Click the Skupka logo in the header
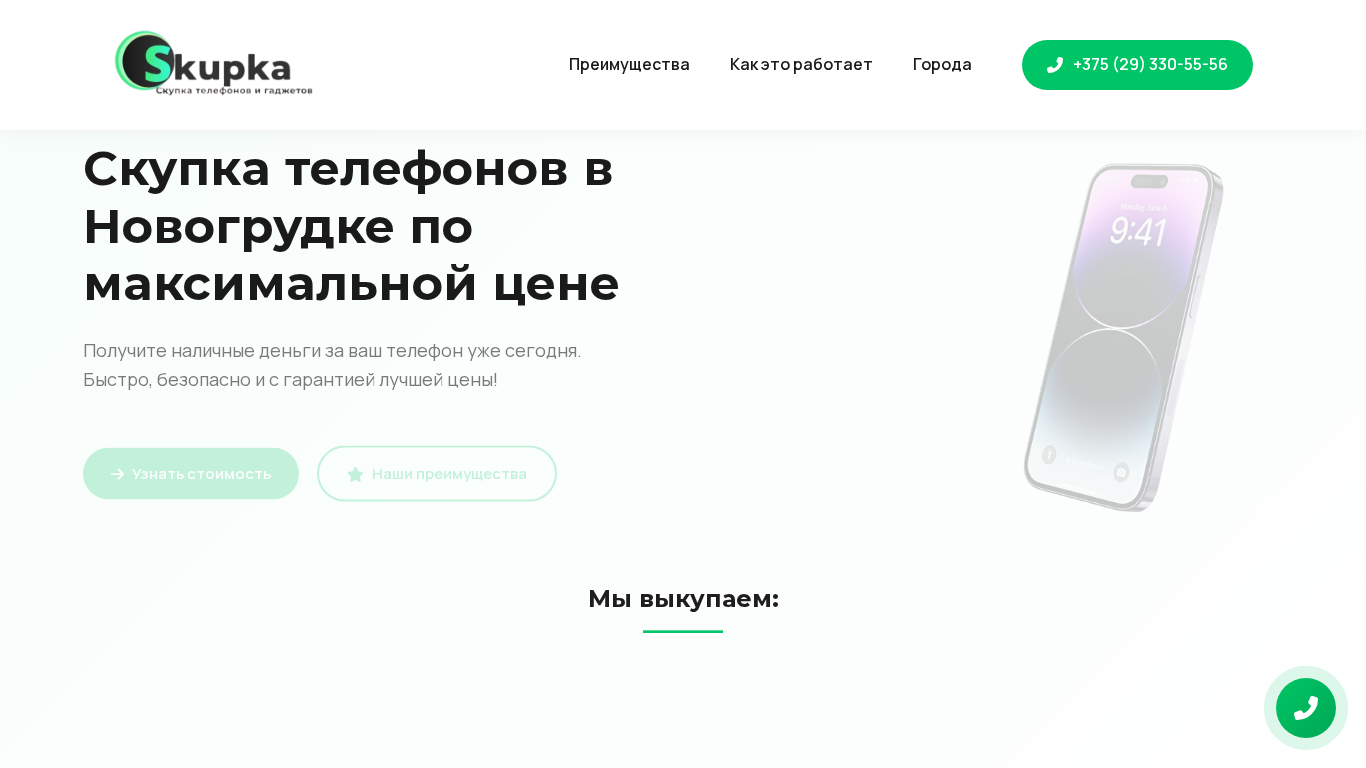Screen dimensions: 1366x768 coord(214,63)
